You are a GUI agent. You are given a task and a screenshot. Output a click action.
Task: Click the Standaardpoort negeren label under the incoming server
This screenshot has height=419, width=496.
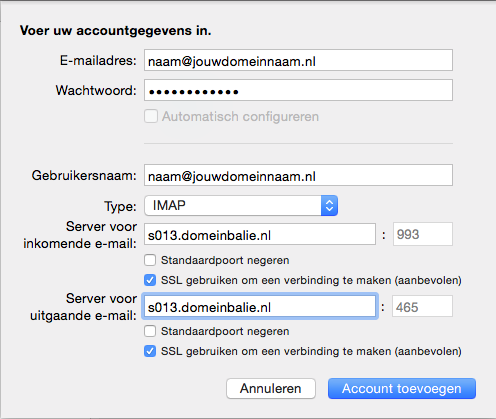tap(225, 260)
